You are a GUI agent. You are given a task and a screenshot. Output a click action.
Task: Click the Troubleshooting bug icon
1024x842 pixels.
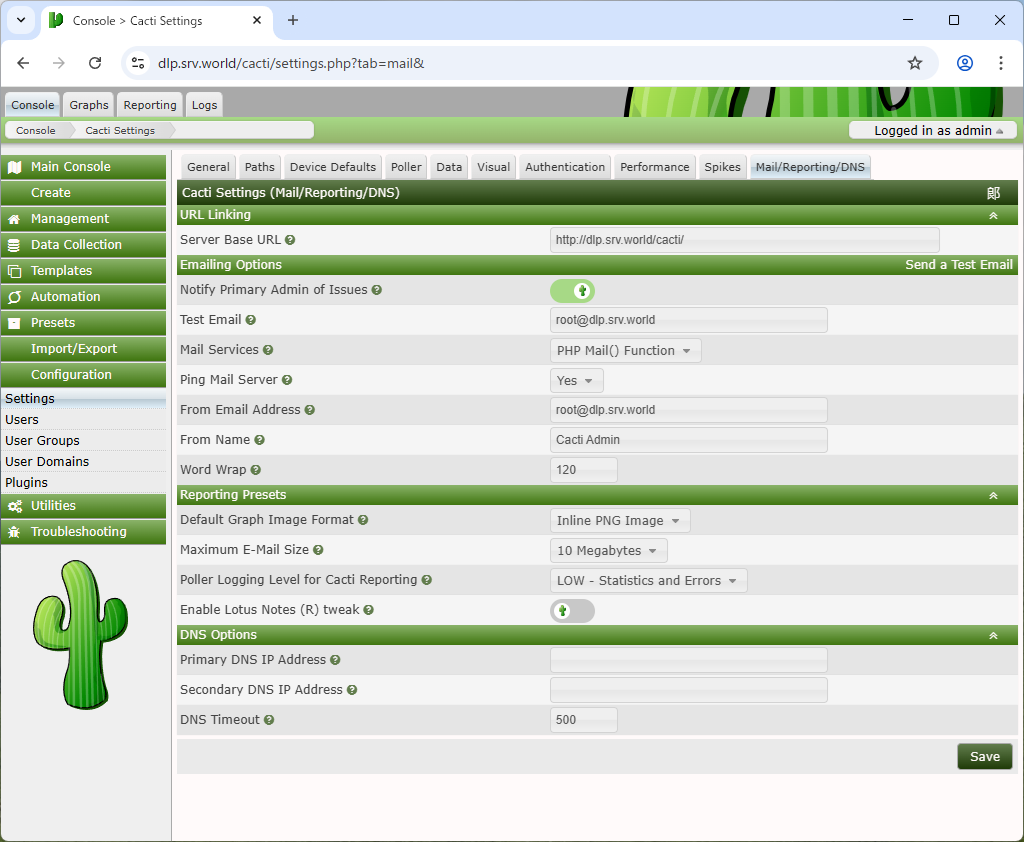pos(14,532)
